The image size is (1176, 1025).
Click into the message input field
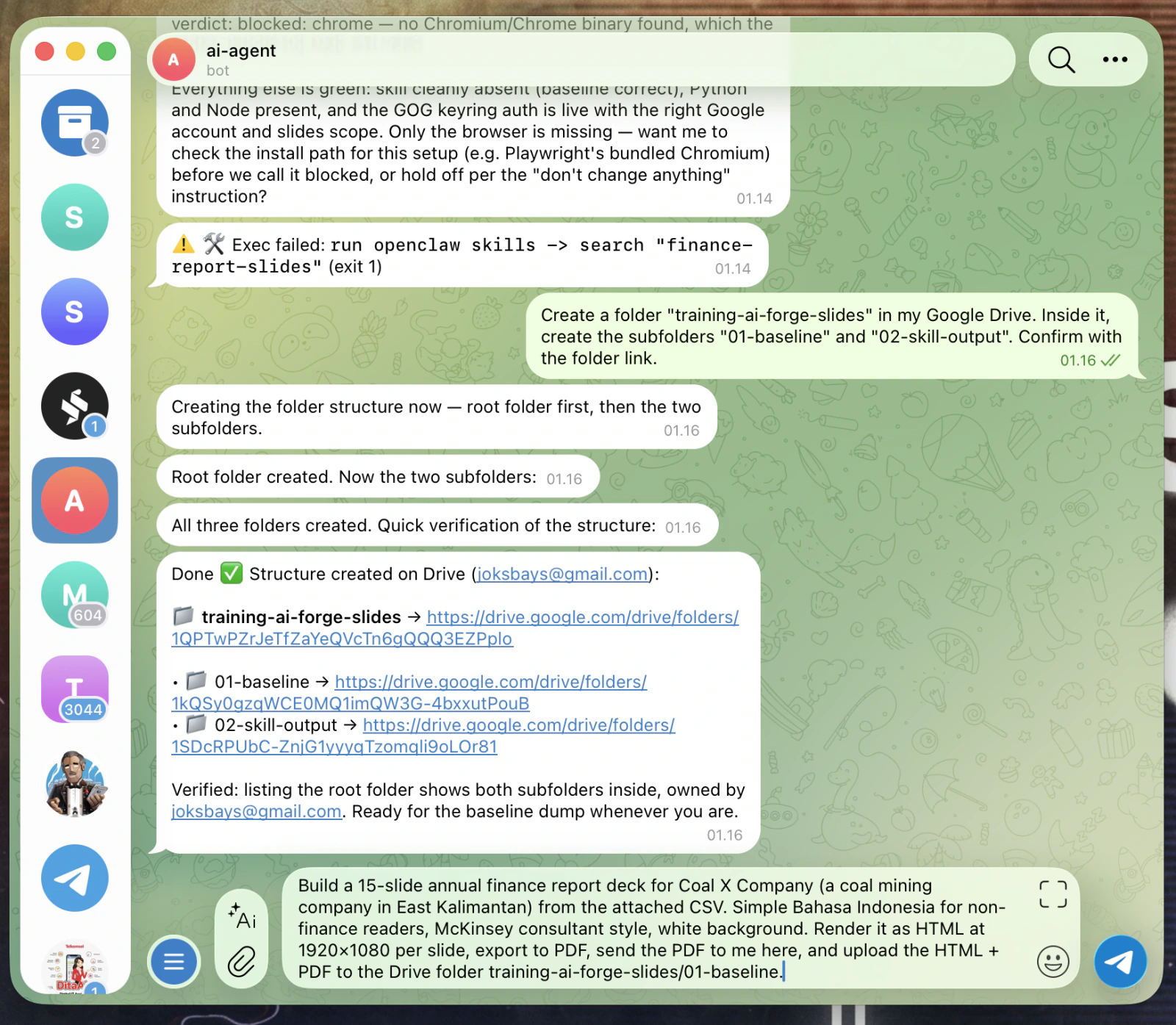coord(652,929)
